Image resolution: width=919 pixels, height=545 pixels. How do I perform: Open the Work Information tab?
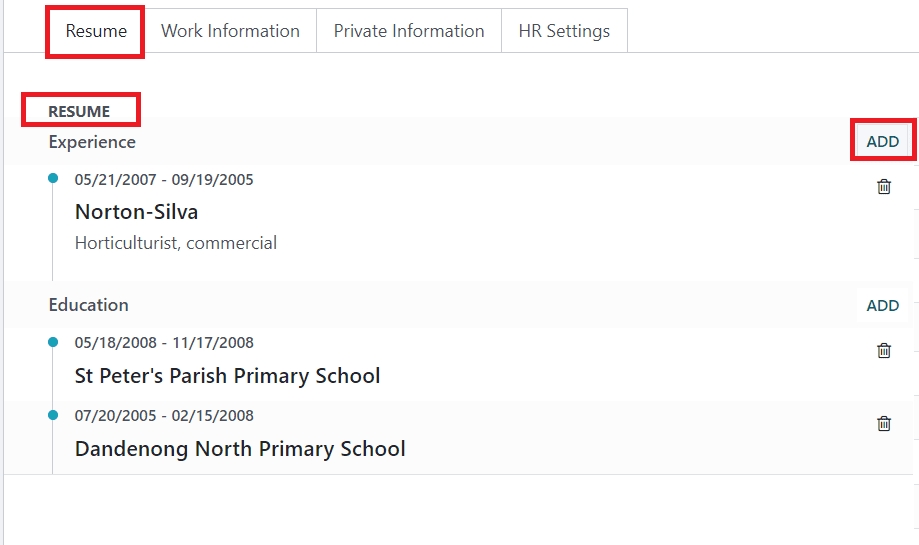point(230,31)
